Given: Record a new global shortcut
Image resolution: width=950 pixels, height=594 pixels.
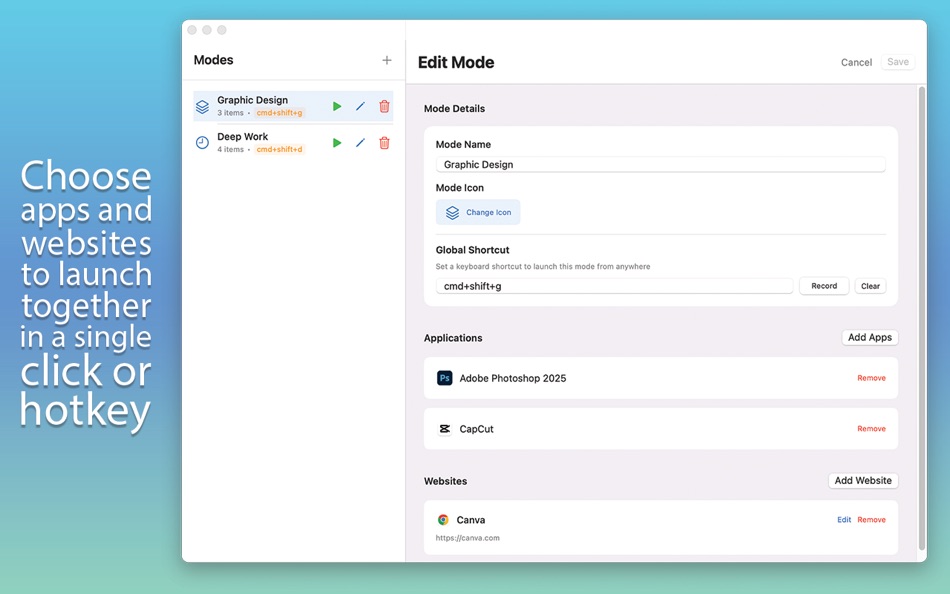Looking at the screenshot, I should click(824, 286).
